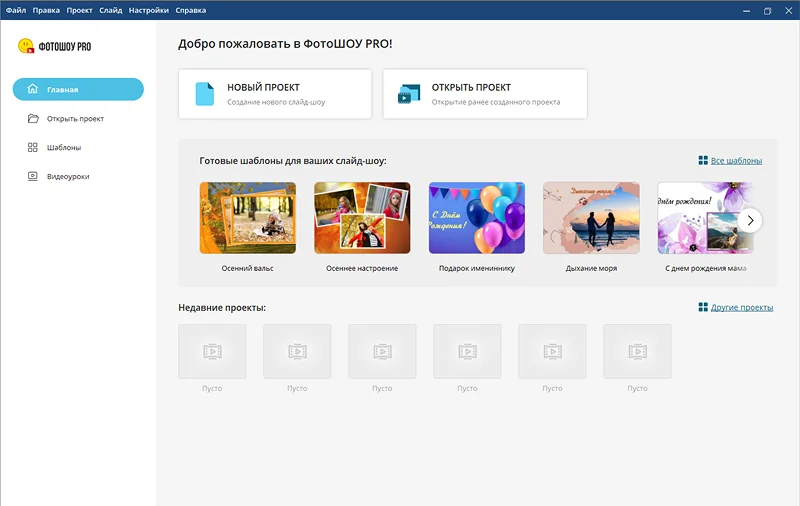Click Создание нового слайд-шоу subtitle
800x506 pixels.
coord(276,102)
